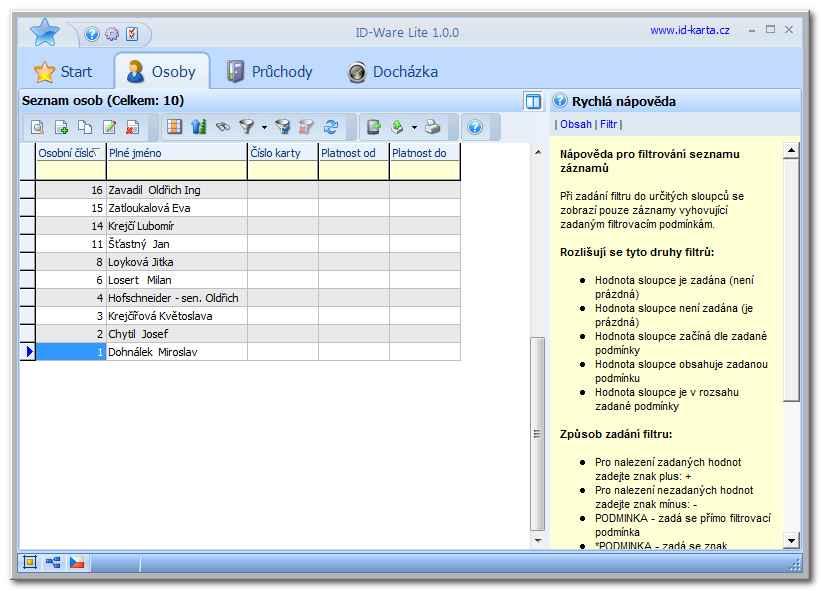Click the printer icon in toolbar
821x591 pixels.
[433, 127]
